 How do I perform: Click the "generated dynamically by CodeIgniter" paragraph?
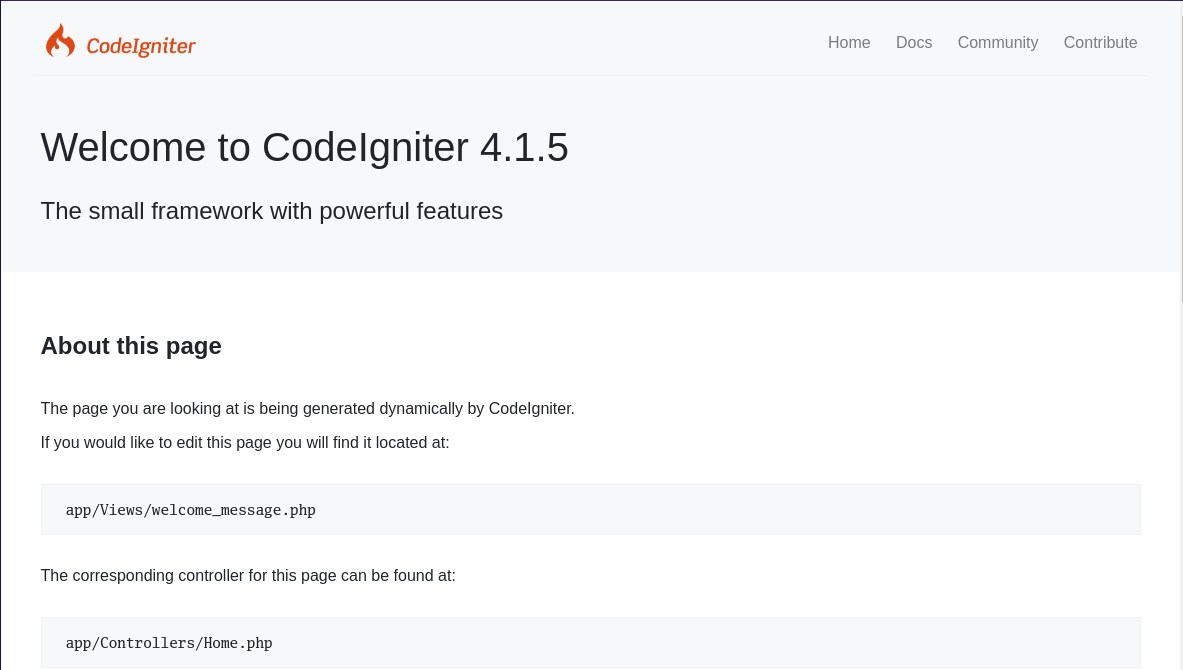click(307, 409)
